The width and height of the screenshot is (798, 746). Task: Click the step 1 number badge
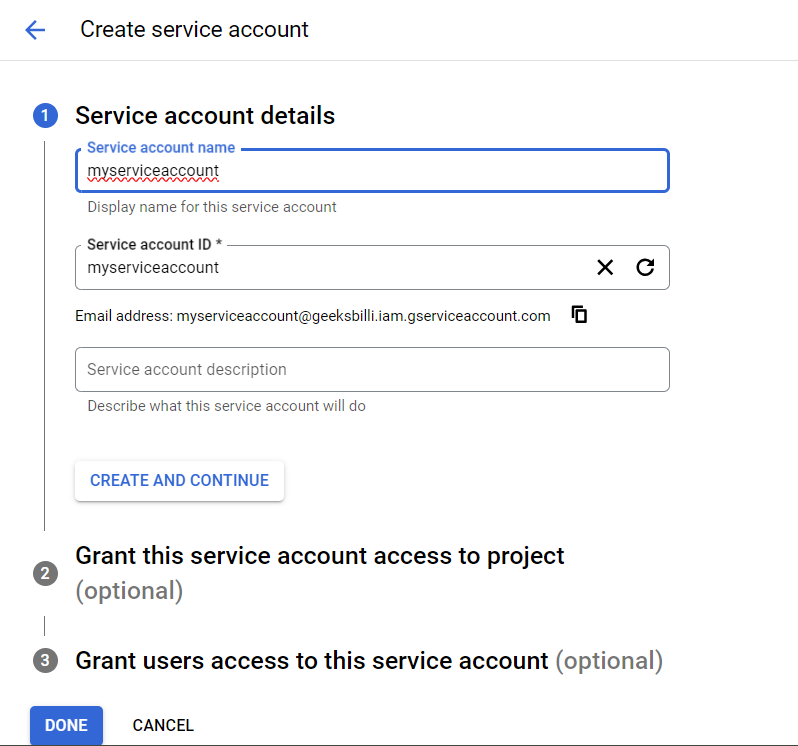pos(45,116)
